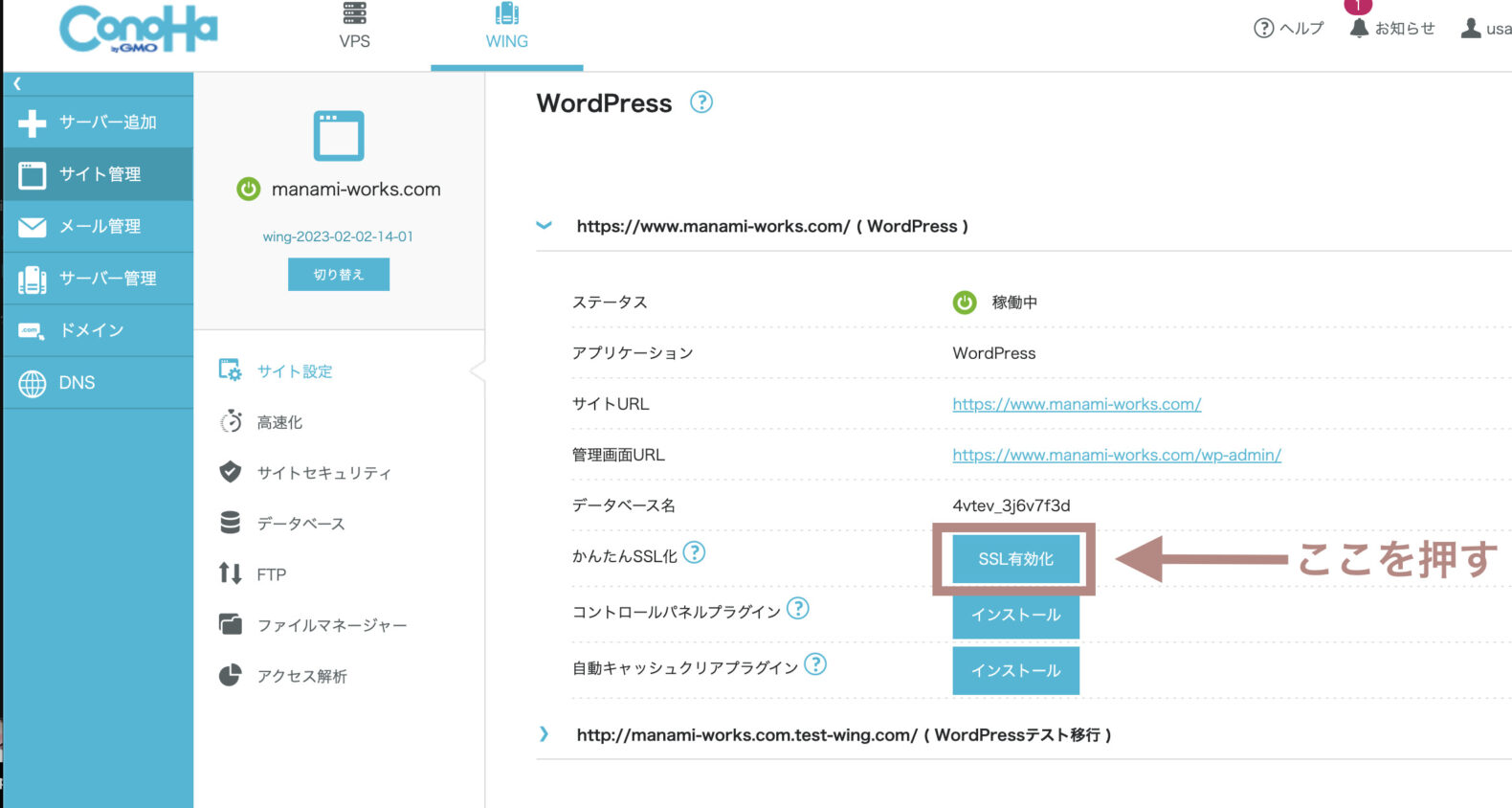Viewport: 1512px width, 808px height.
Task: Click the FTP up-down arrows icon
Action: pos(230,572)
